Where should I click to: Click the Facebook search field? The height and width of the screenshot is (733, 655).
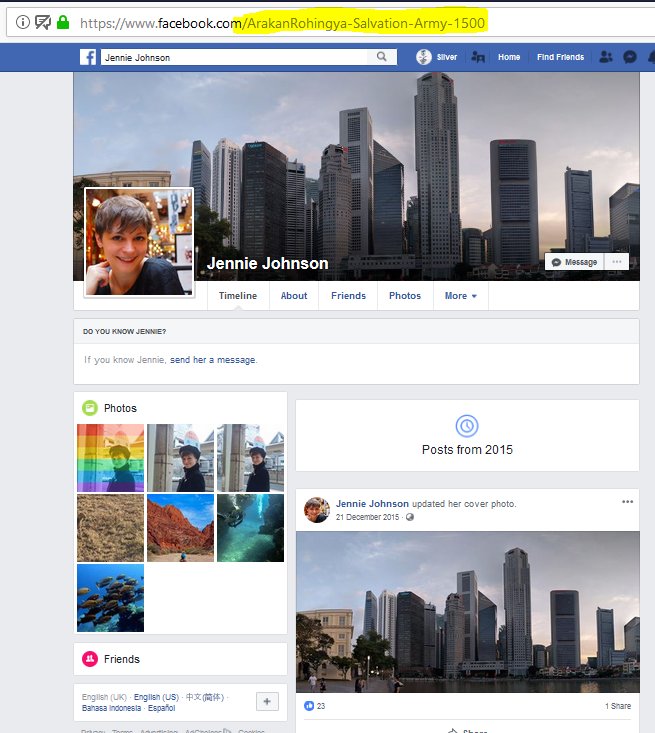[234, 57]
